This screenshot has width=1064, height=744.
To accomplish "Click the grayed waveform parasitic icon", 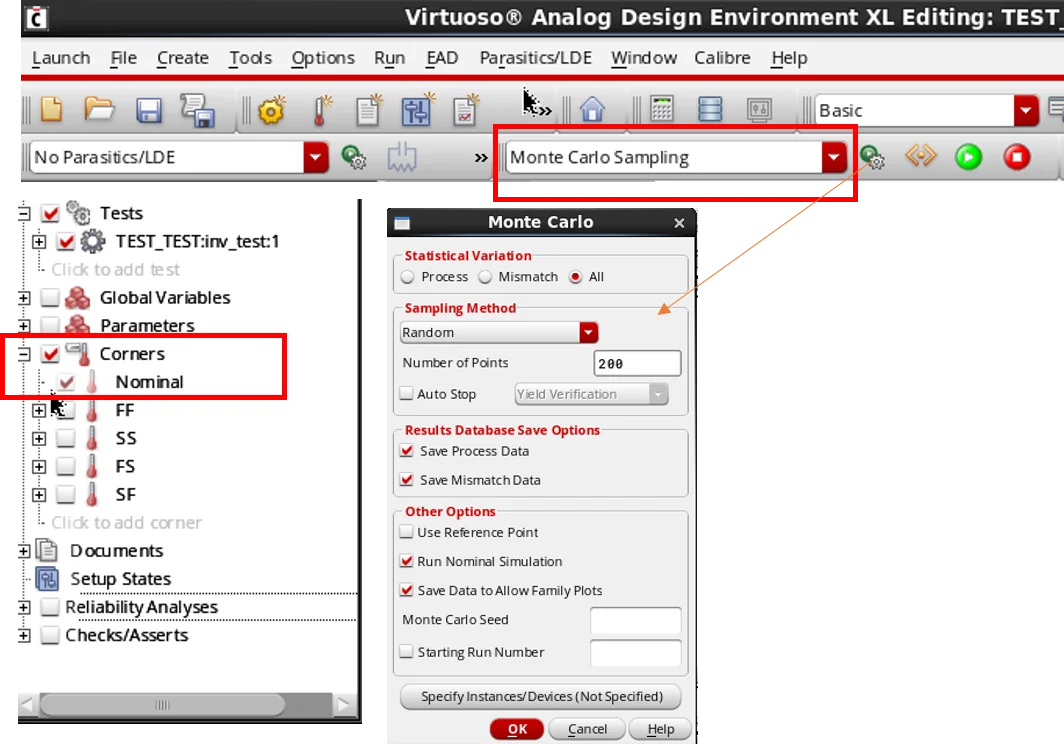I will pyautogui.click(x=402, y=157).
